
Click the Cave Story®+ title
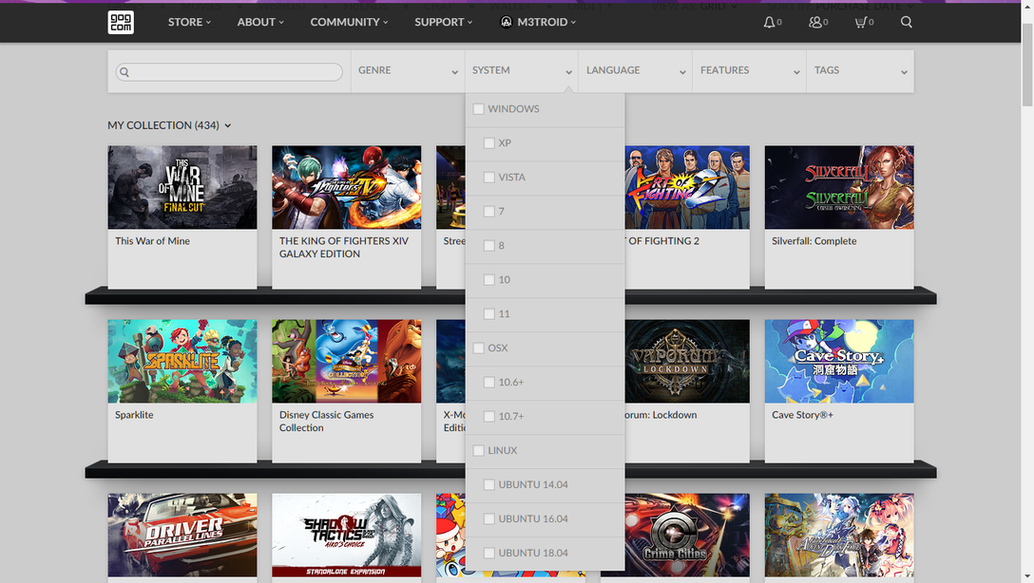pos(803,415)
